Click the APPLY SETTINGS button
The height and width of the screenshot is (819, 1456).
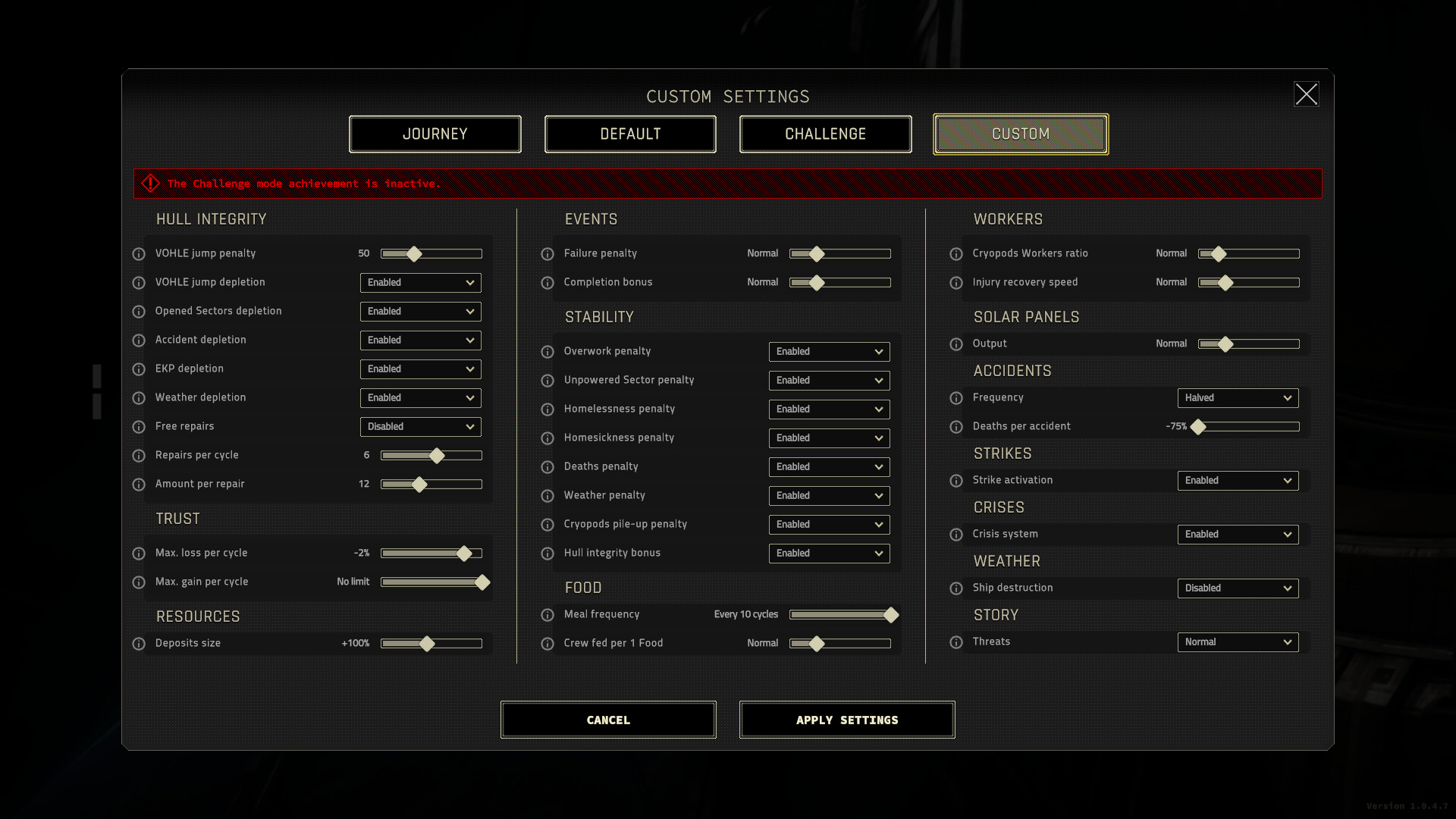[x=847, y=720]
